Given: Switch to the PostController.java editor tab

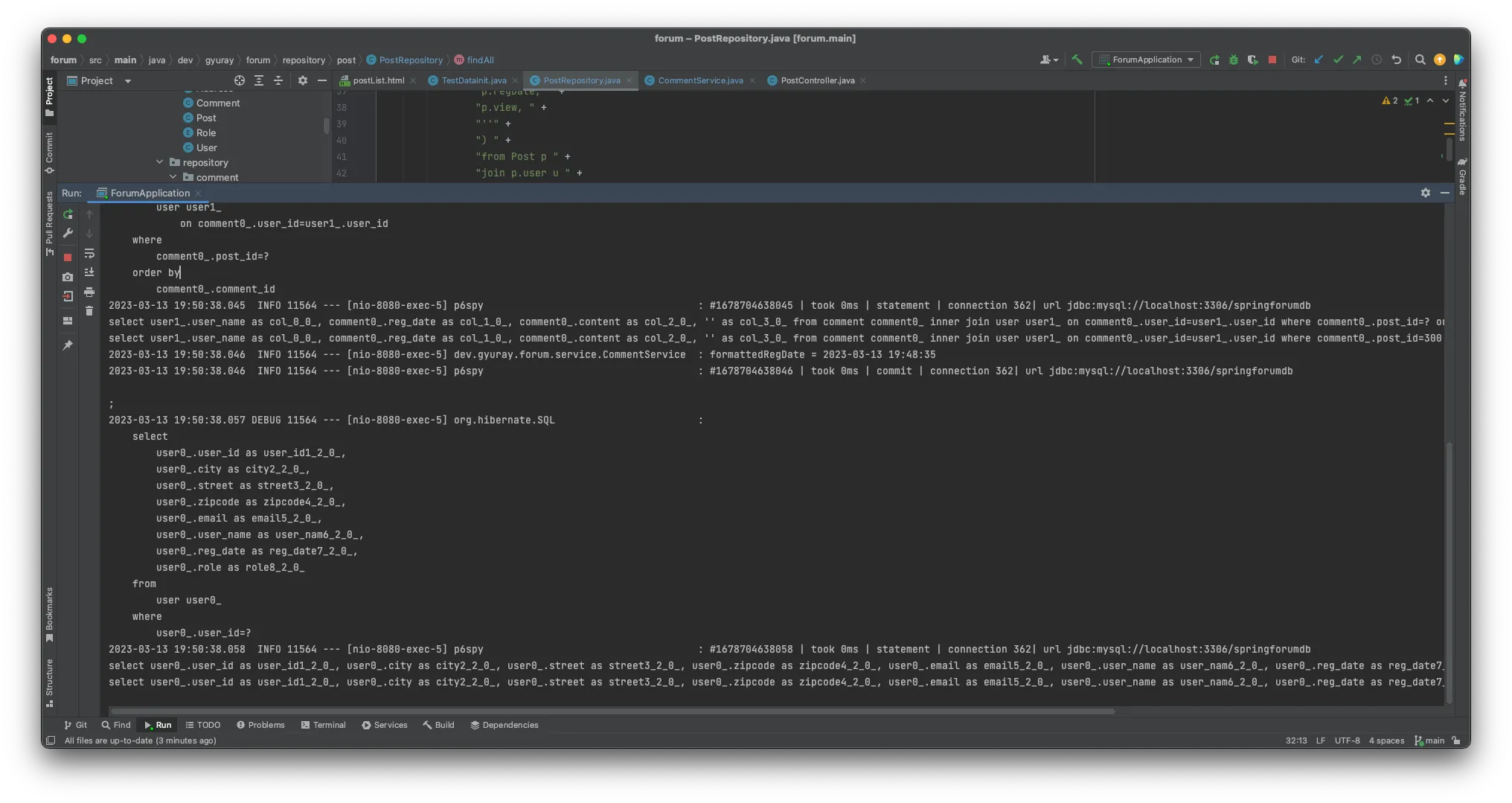Looking at the screenshot, I should click(x=817, y=80).
